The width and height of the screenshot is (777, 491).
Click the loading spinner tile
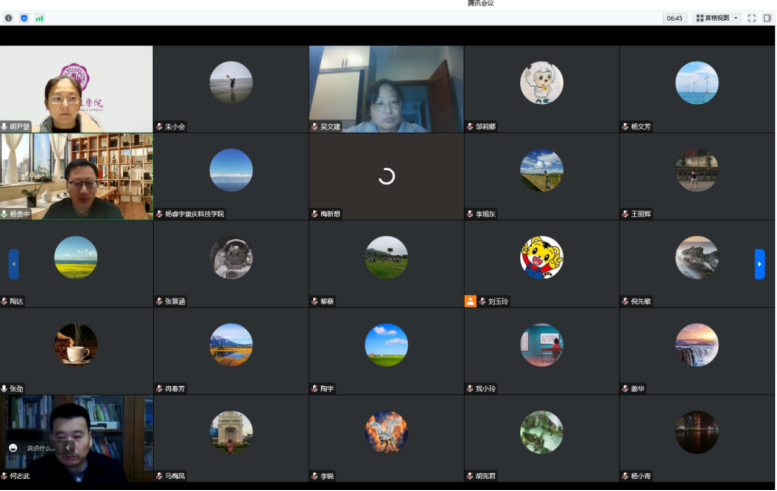[386, 176]
